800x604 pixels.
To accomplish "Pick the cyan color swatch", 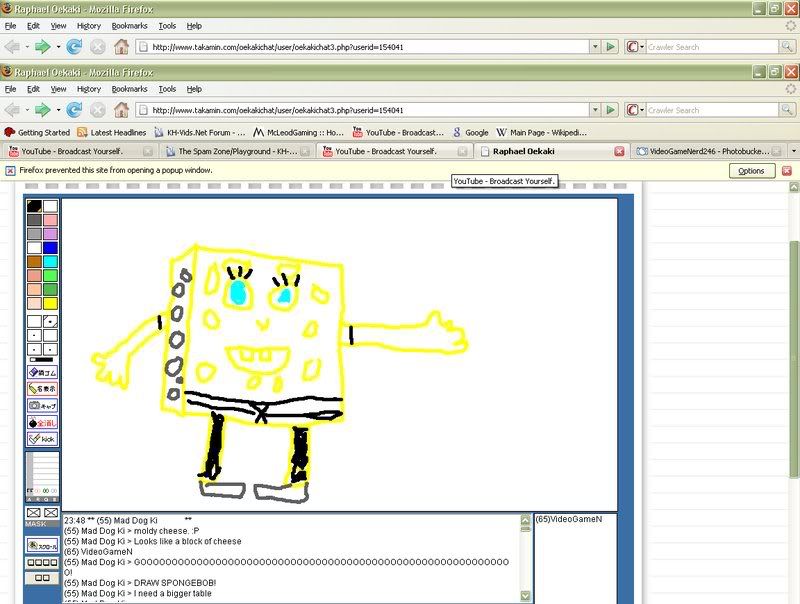I will pyautogui.click(x=50, y=261).
